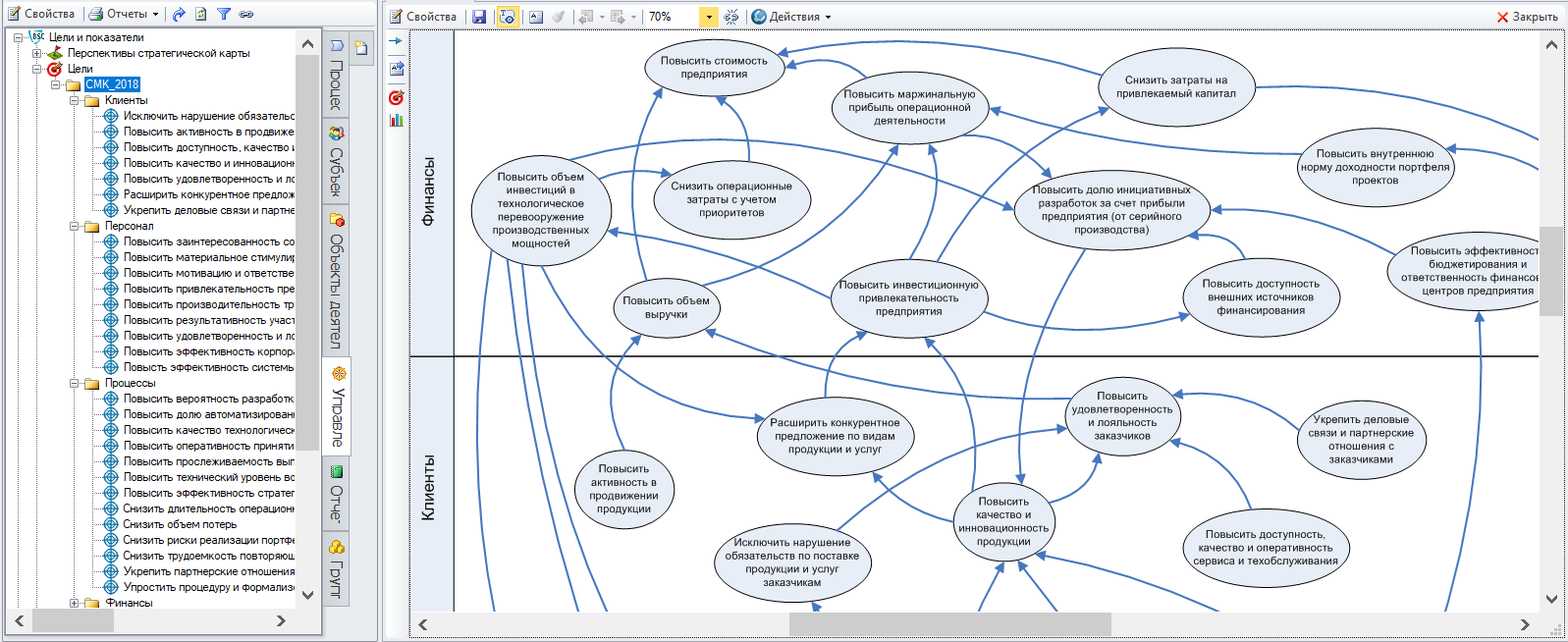1568x642 pixels.
Task: Expand the Перспективы стратегической карты node
Action: [37, 53]
